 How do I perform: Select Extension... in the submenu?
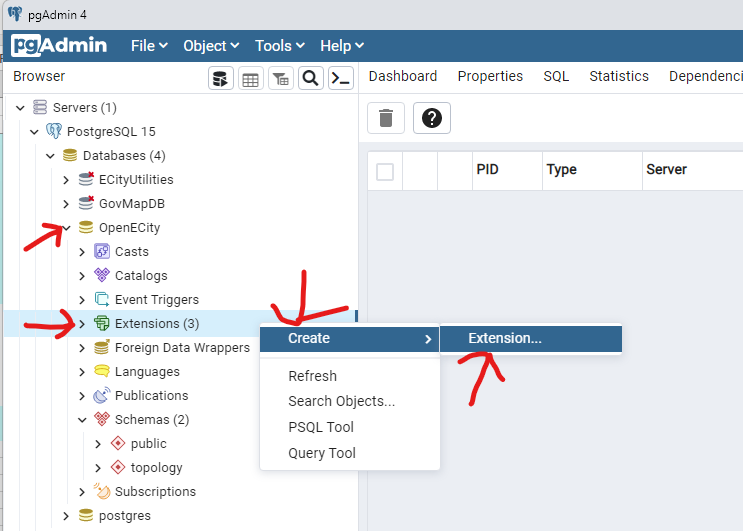point(531,338)
